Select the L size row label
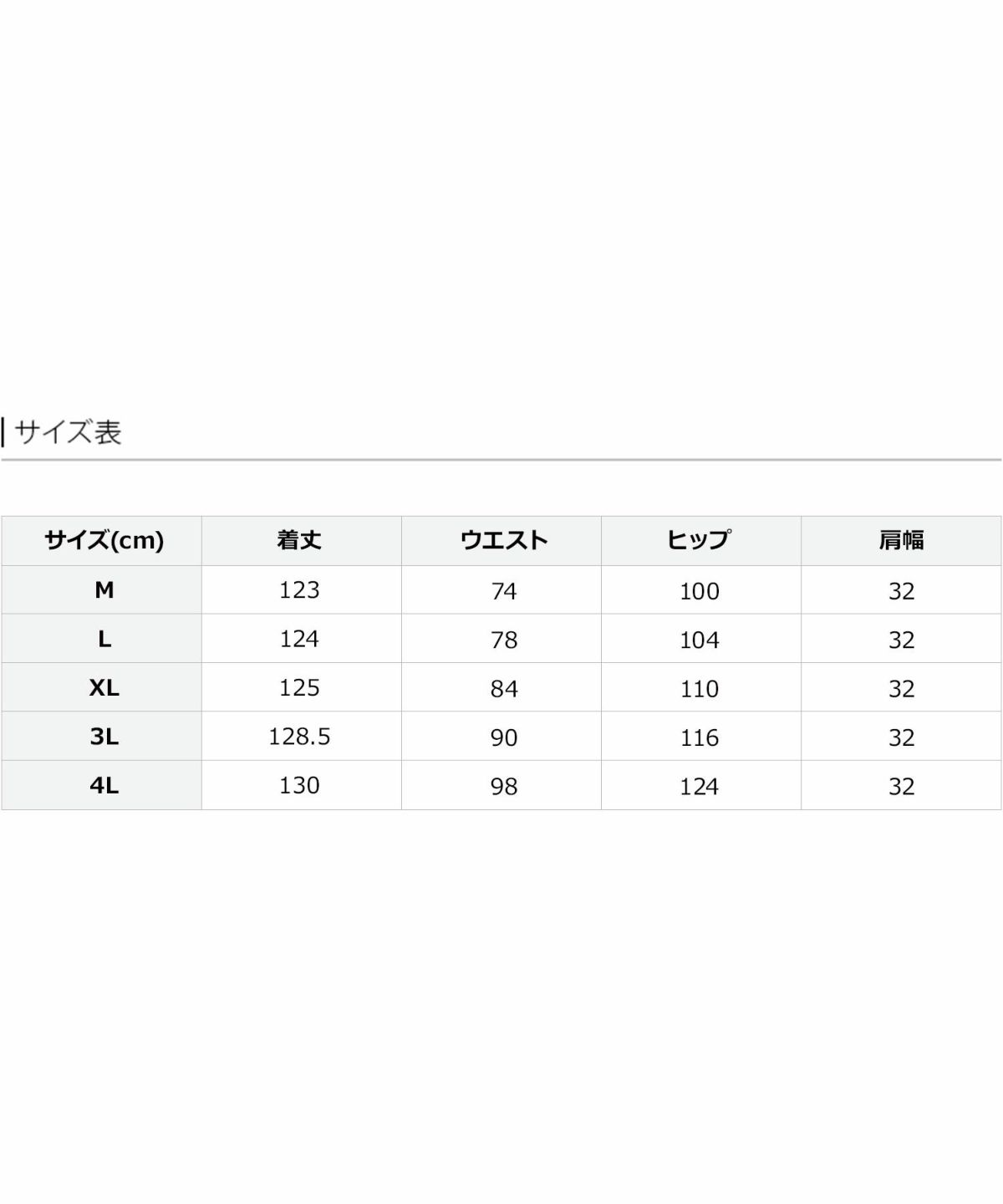1003x1204 pixels. pos(104,640)
